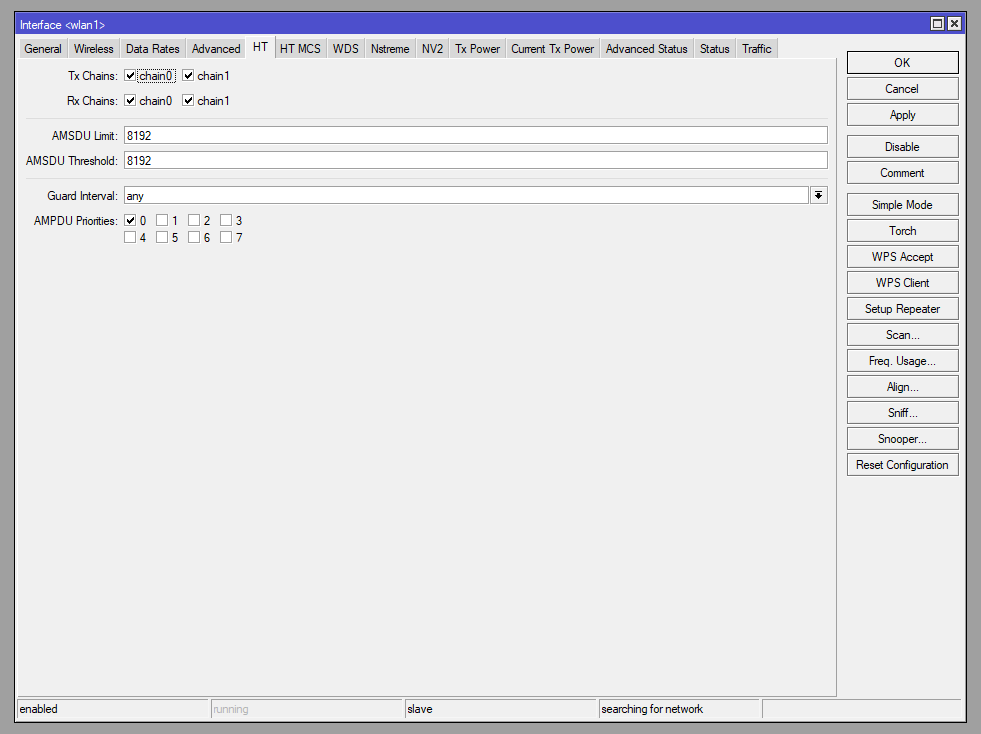Enable AMPDU priority 7
This screenshot has height=734, width=981.
click(226, 237)
